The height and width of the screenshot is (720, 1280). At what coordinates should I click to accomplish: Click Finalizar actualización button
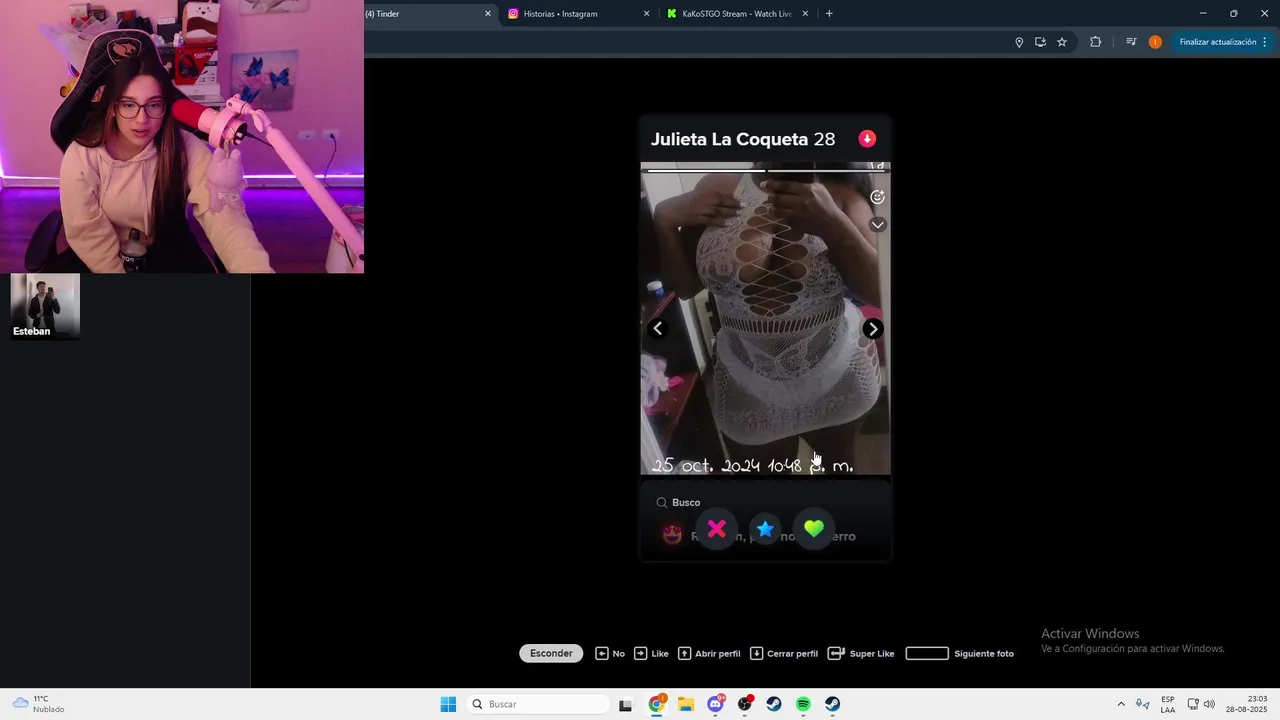click(1217, 42)
